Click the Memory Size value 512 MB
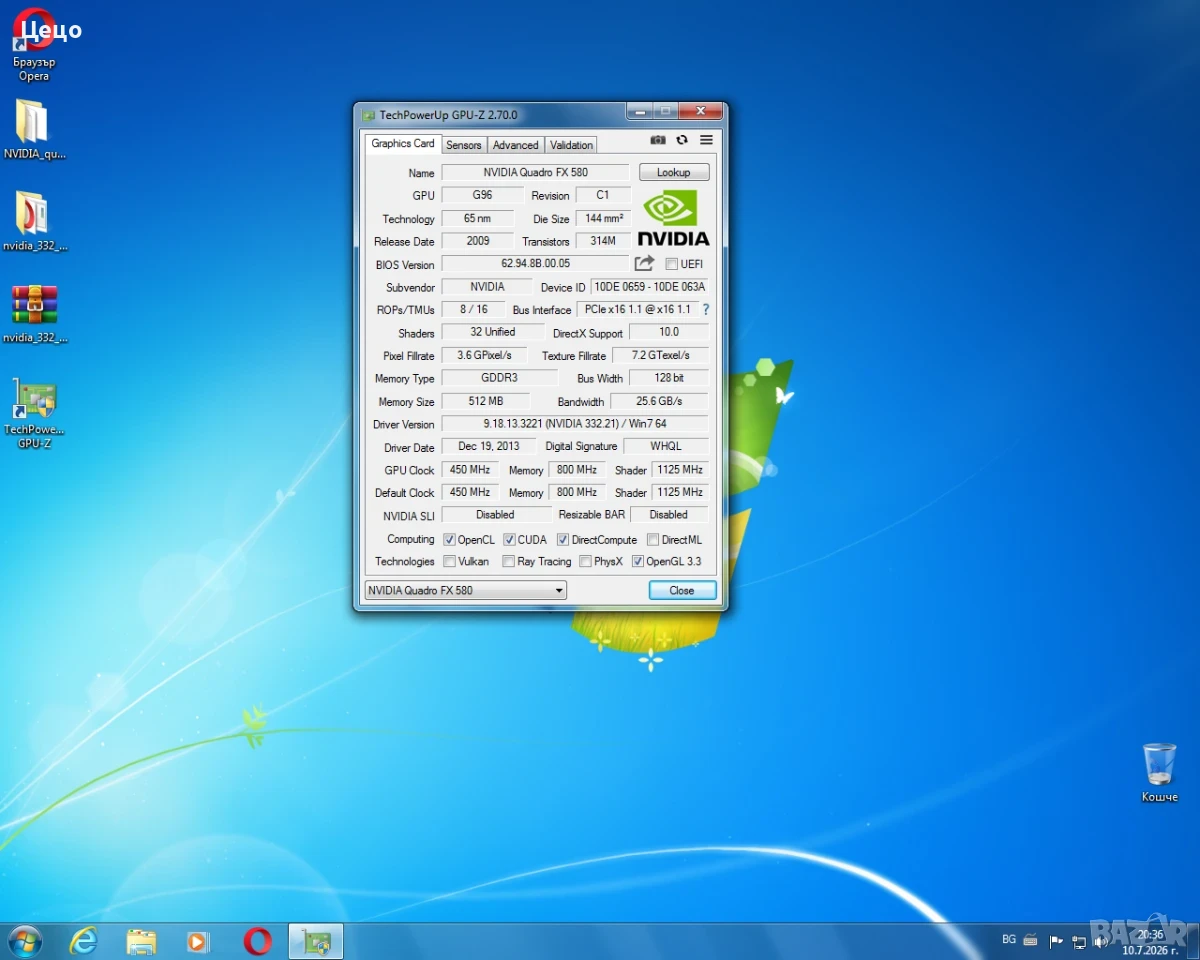Screen dimensions: 1200x960 [x=486, y=401]
